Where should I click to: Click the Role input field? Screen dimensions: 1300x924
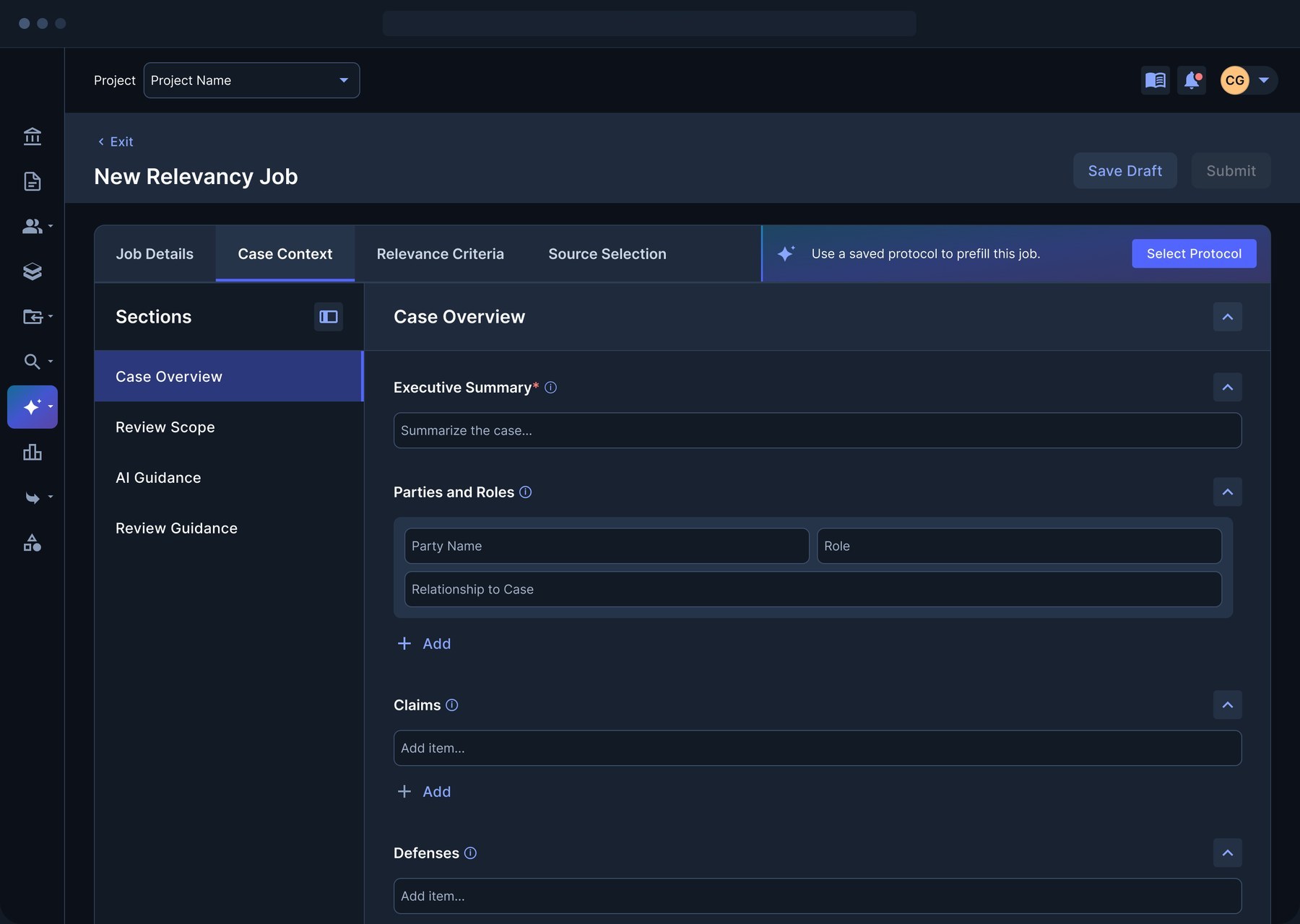1019,546
